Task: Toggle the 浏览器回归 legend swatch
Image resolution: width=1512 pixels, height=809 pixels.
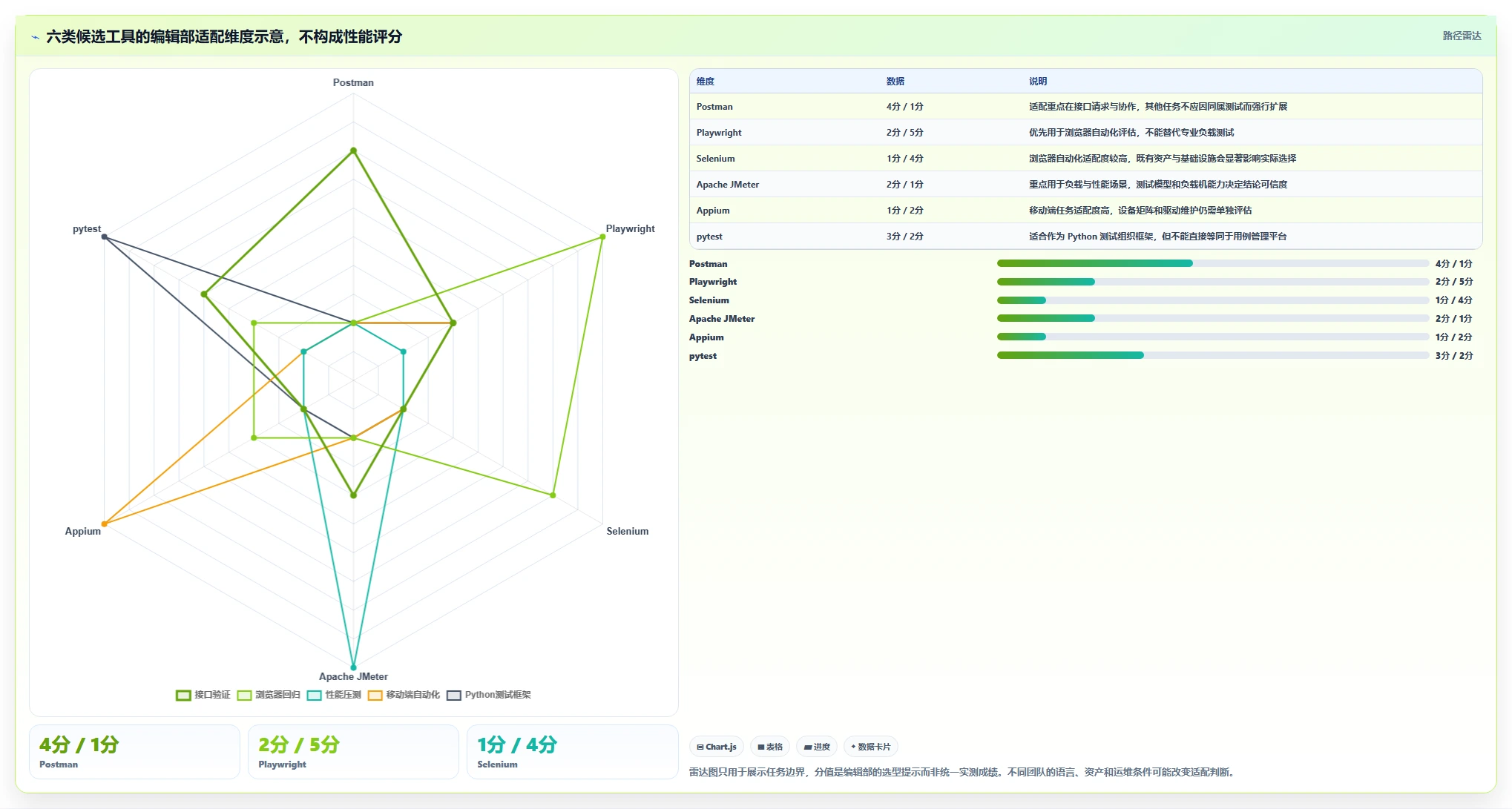Action: [245, 695]
